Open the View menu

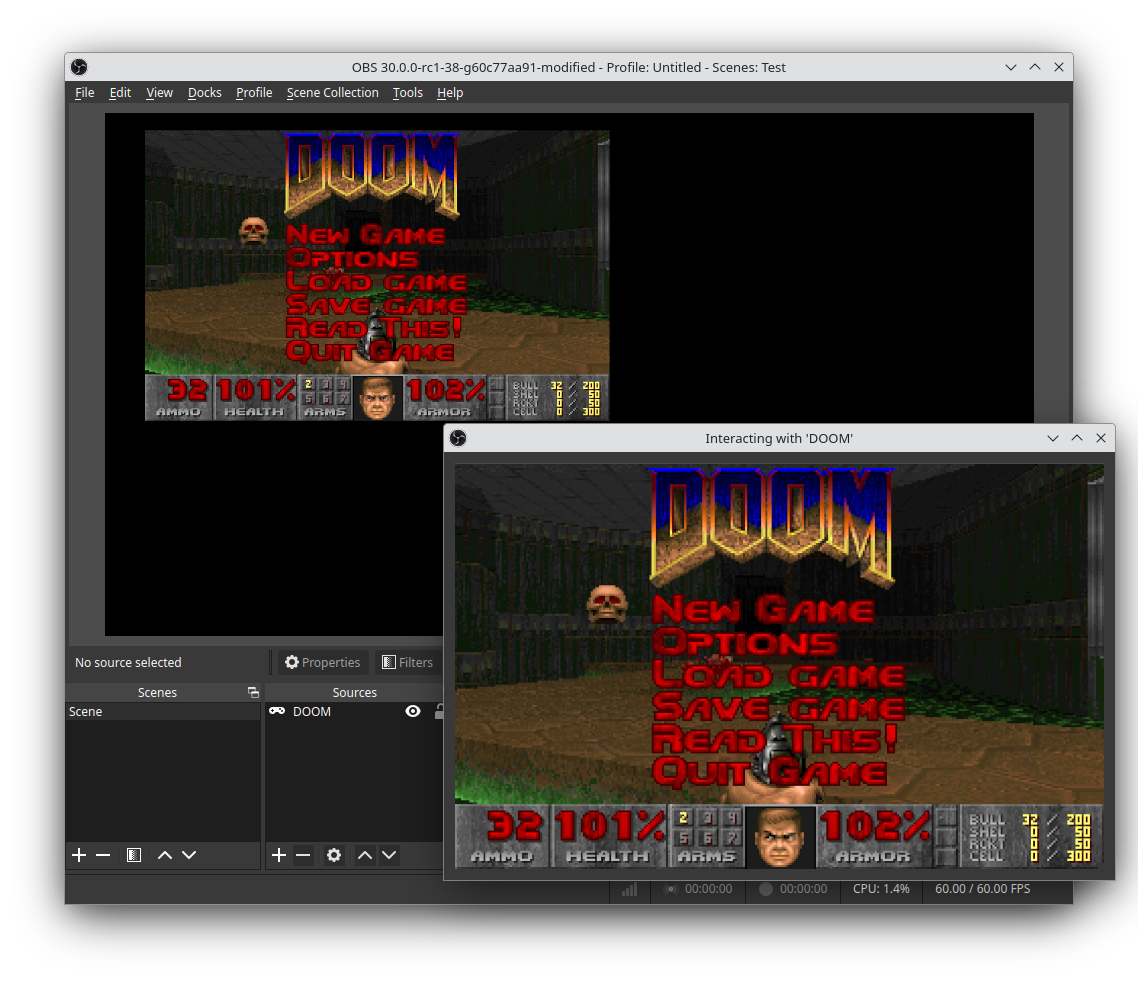(159, 93)
